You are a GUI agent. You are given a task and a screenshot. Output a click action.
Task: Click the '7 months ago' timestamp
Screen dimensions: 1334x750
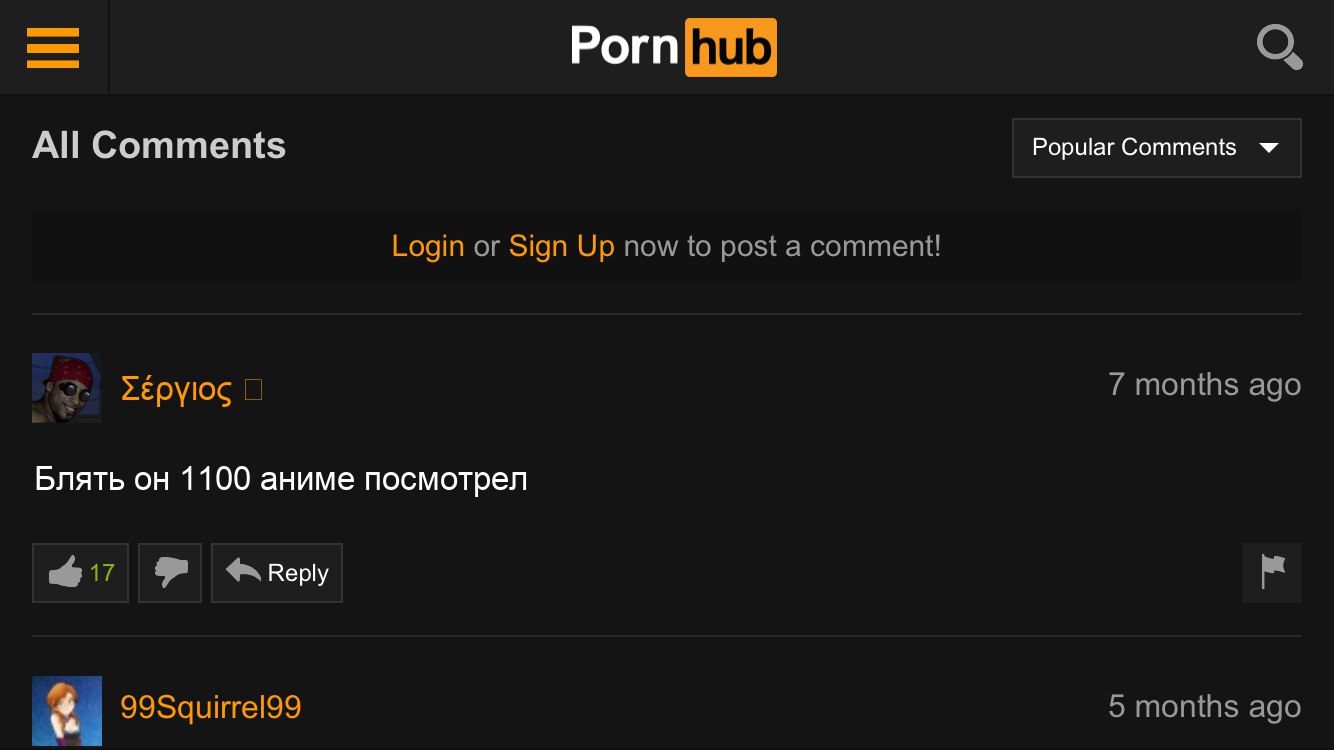point(1205,385)
